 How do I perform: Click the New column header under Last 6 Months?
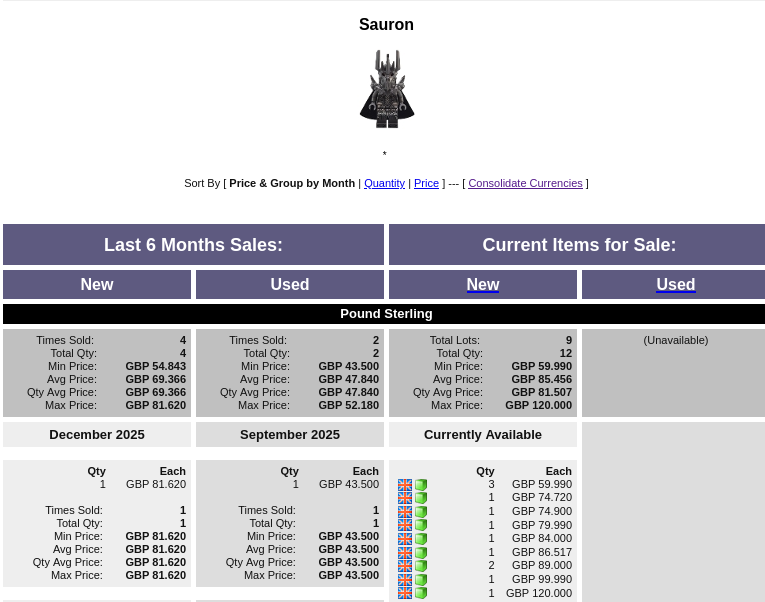pyautogui.click(x=97, y=284)
